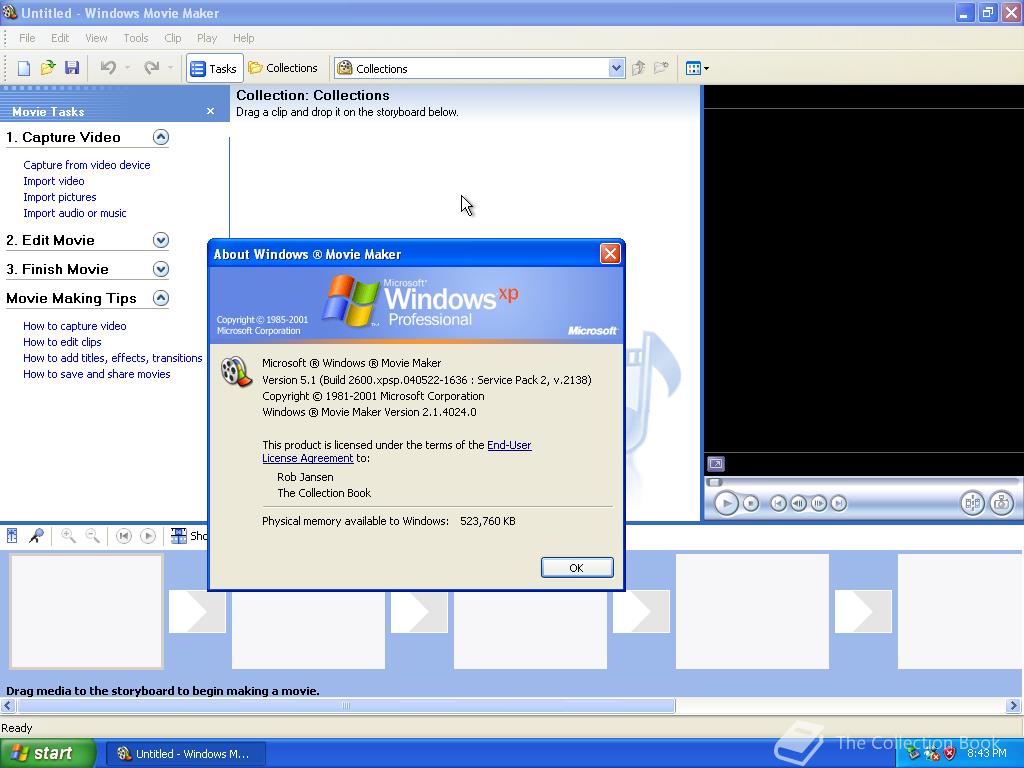Click the Import pictures link
This screenshot has width=1024, height=768.
(59, 197)
